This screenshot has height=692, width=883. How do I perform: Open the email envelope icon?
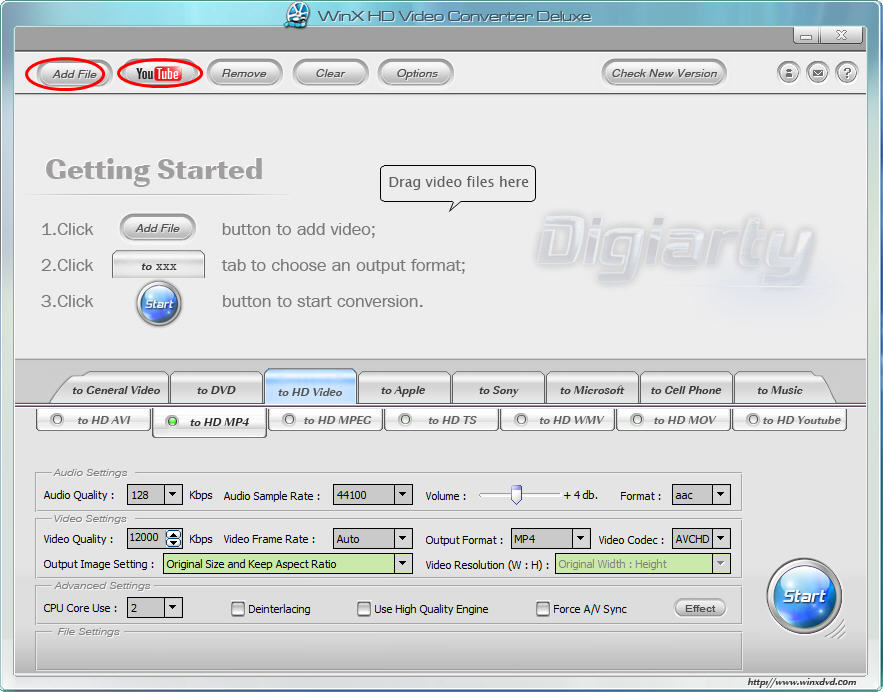[818, 73]
